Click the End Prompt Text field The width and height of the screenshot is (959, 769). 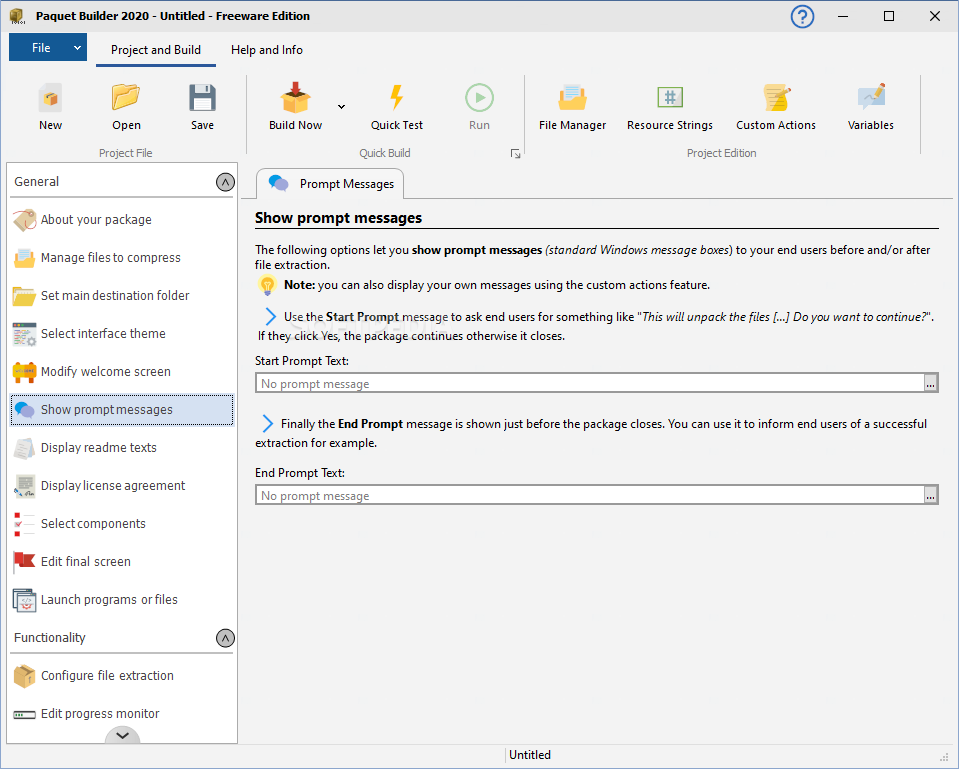pyautogui.click(x=590, y=496)
